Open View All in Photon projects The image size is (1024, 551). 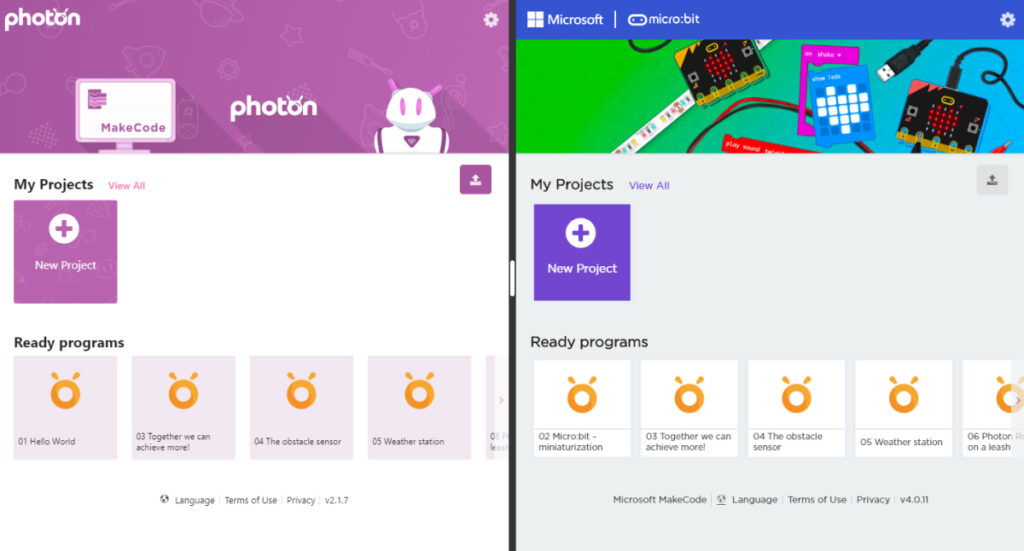pos(127,185)
